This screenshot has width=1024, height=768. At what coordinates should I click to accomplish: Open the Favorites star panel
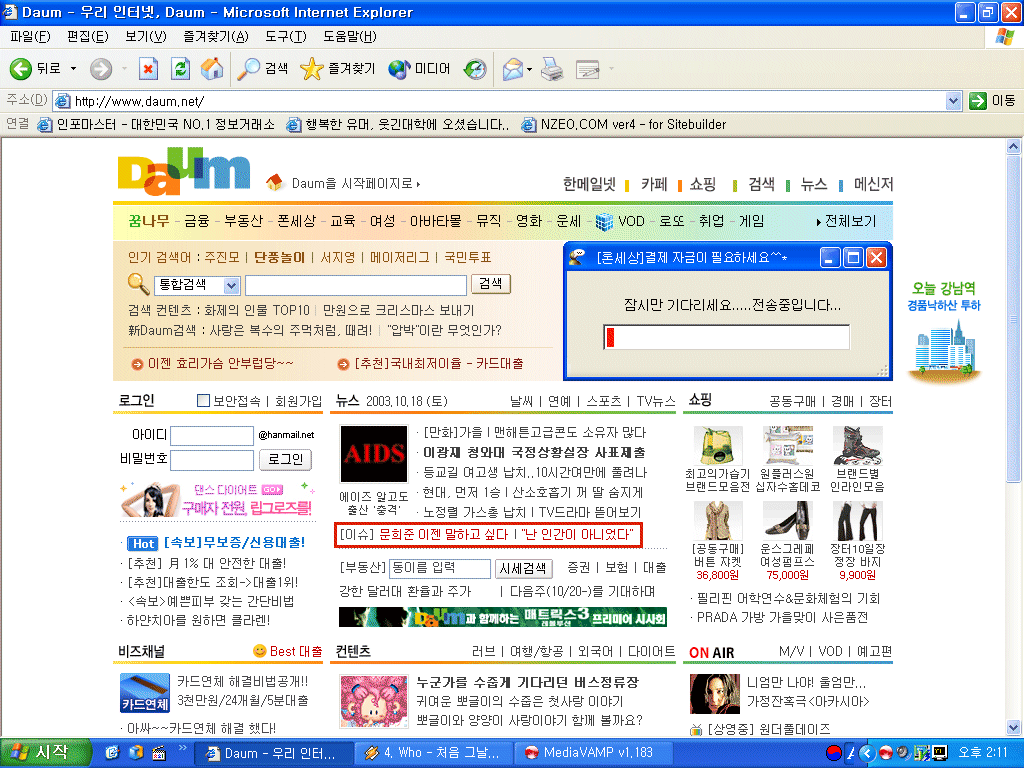coord(312,69)
